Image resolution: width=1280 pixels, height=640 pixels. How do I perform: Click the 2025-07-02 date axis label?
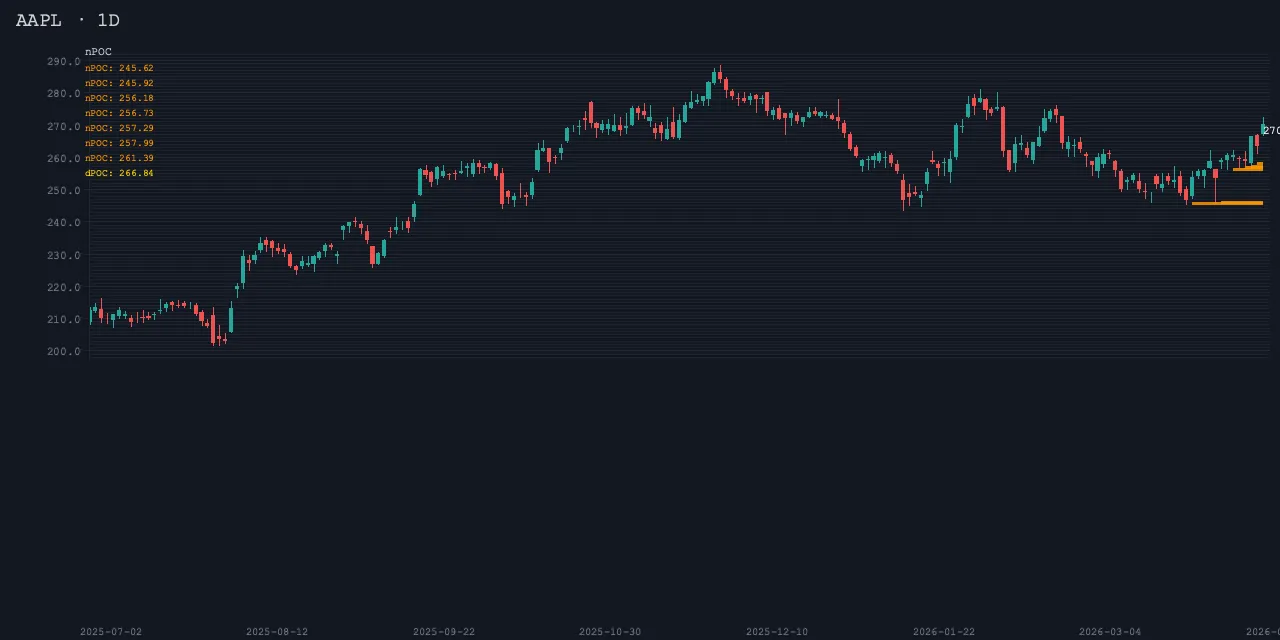point(111,632)
